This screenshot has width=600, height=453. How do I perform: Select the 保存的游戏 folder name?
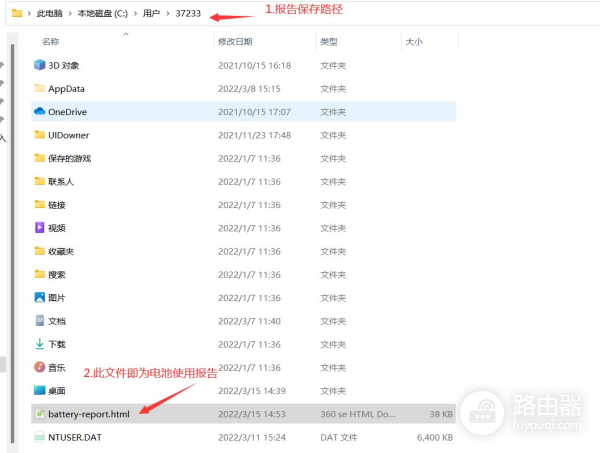[x=70, y=158]
